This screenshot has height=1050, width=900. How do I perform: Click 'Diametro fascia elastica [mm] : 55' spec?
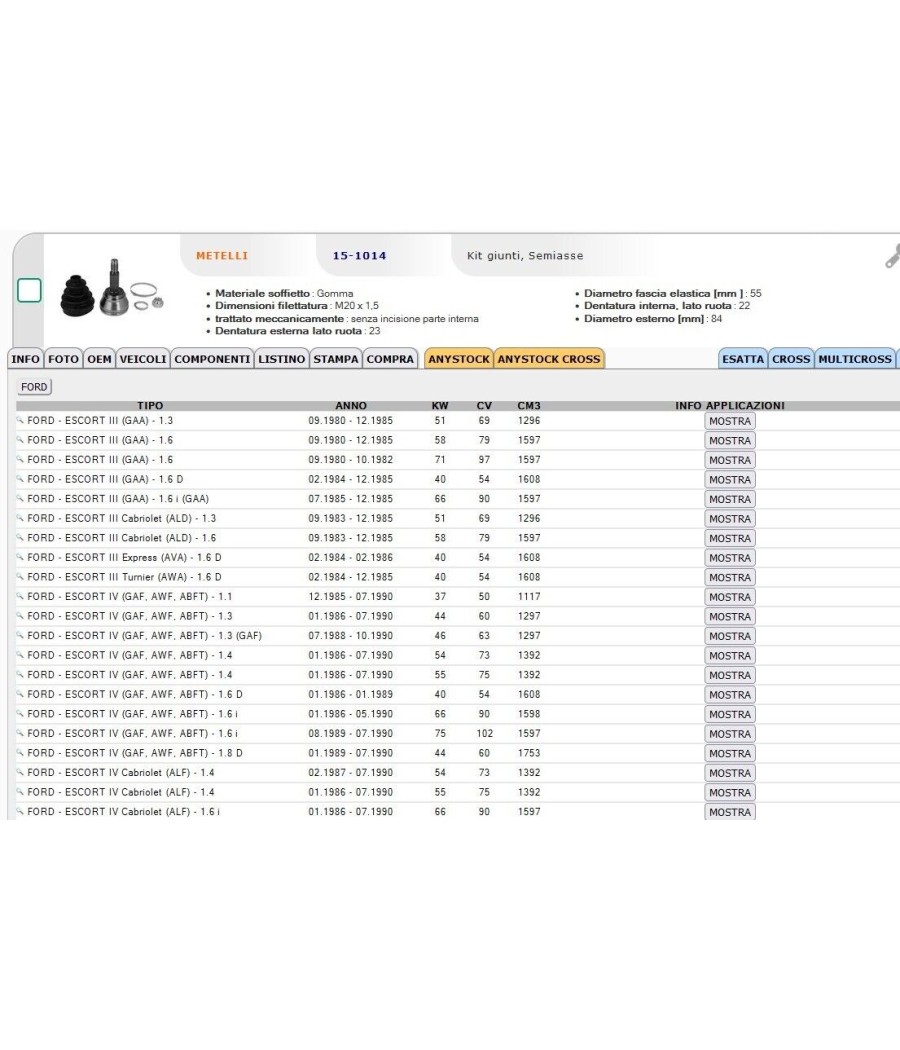(672, 293)
